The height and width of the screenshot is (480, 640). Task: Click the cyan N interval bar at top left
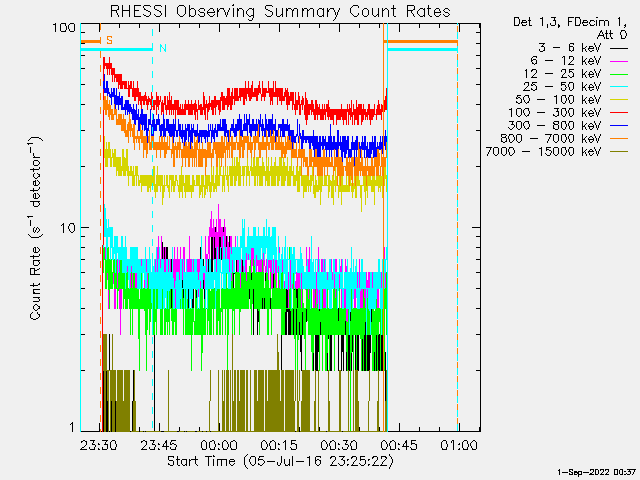click(116, 49)
